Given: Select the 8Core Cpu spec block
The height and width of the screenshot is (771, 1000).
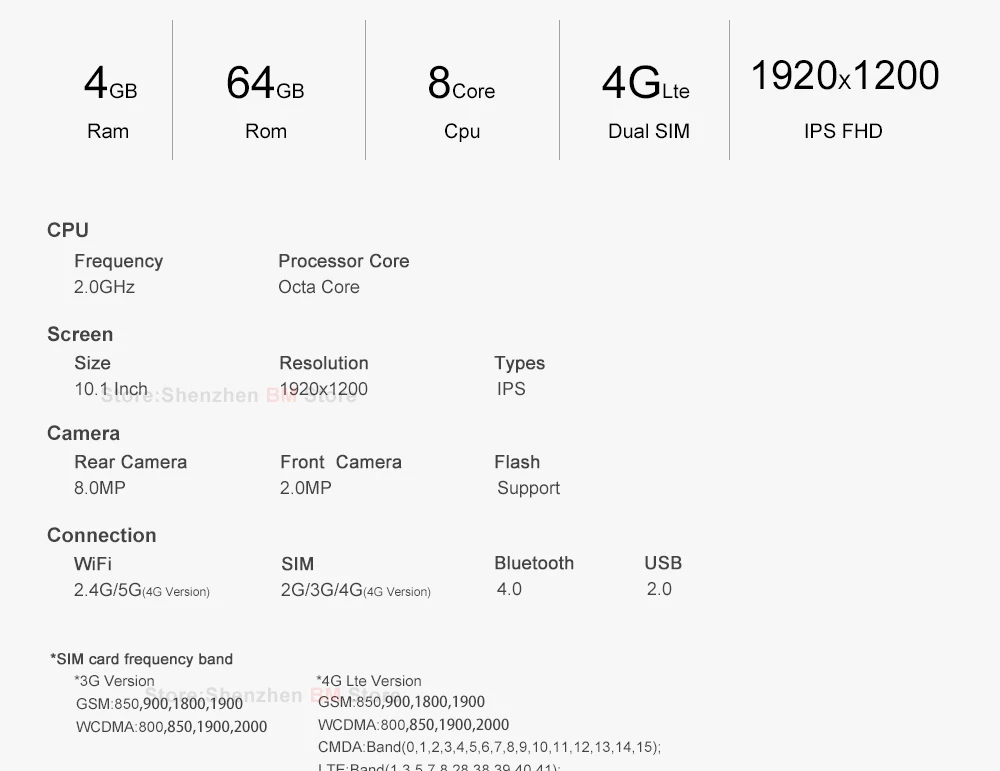Looking at the screenshot, I should point(461,101).
